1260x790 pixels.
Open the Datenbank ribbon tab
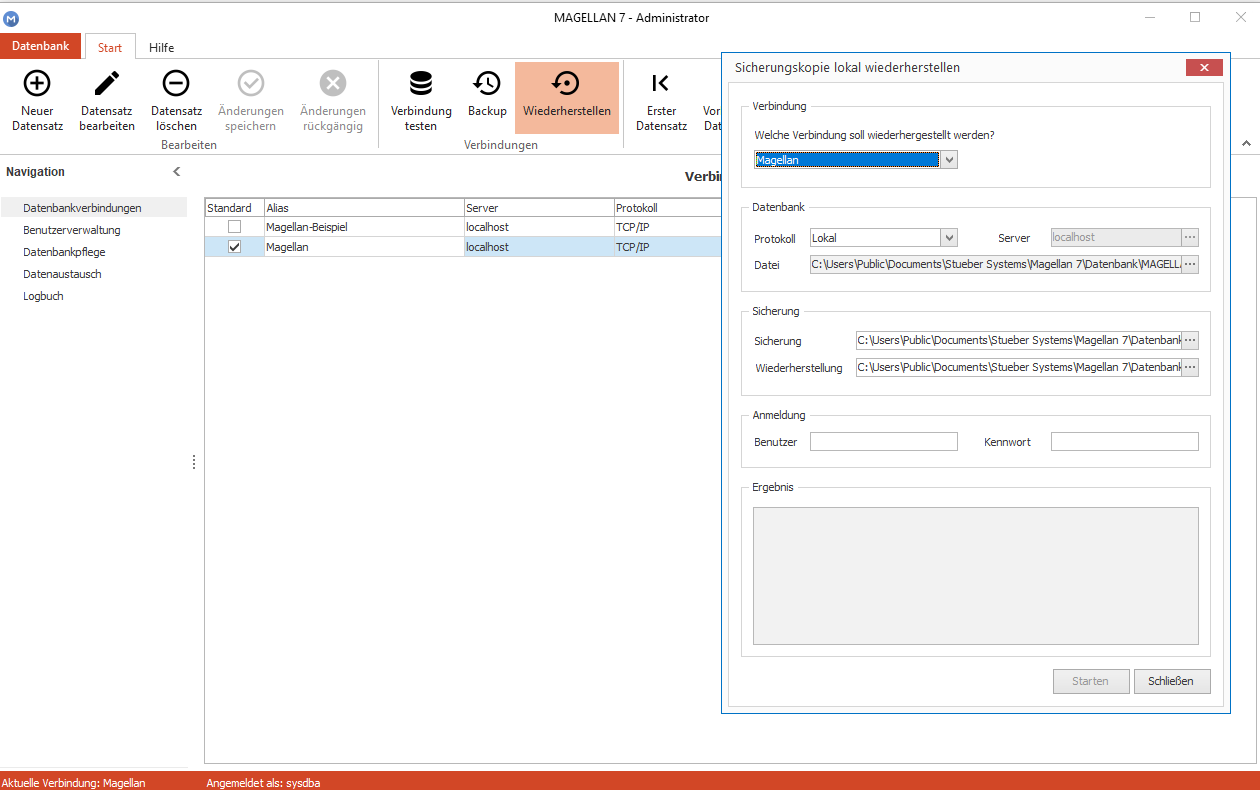click(x=41, y=46)
